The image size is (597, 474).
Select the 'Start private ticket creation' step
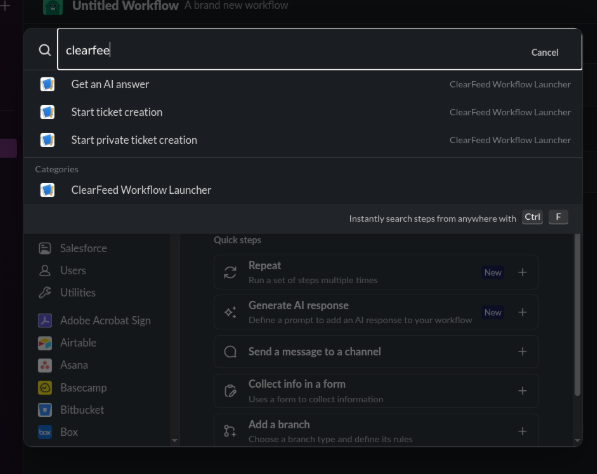(x=303, y=140)
